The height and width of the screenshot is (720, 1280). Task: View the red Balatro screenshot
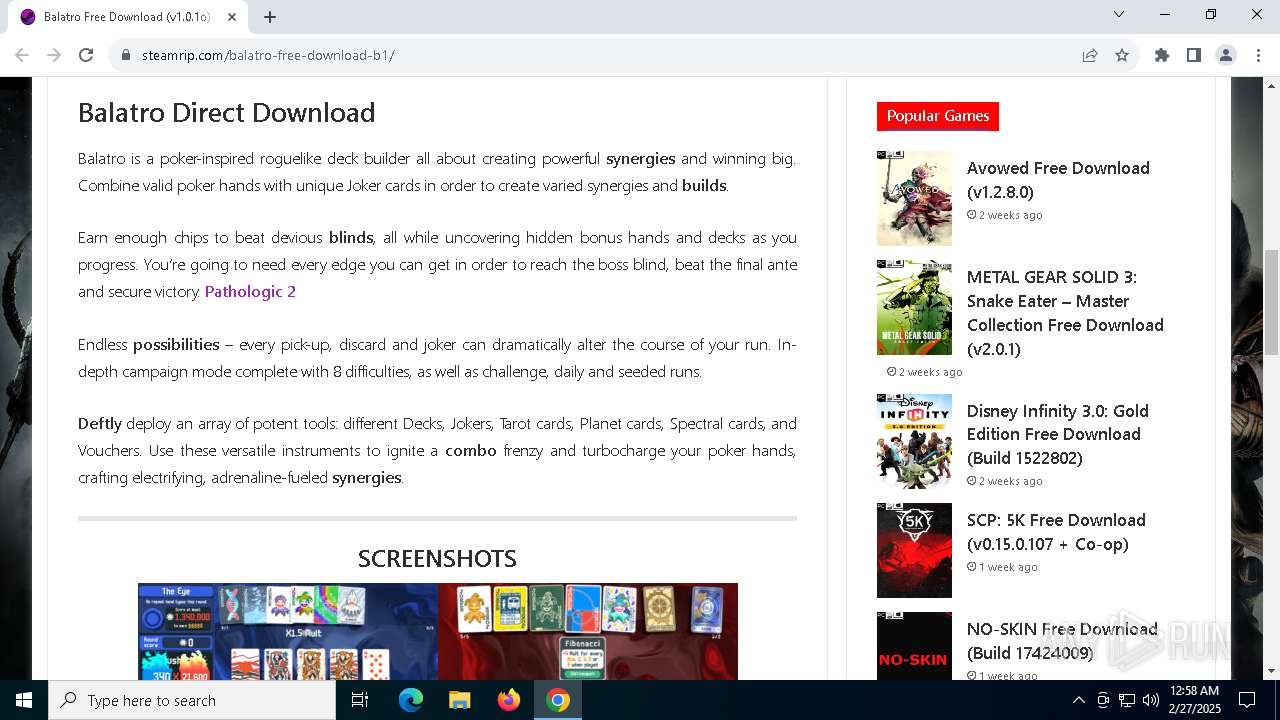click(x=588, y=632)
